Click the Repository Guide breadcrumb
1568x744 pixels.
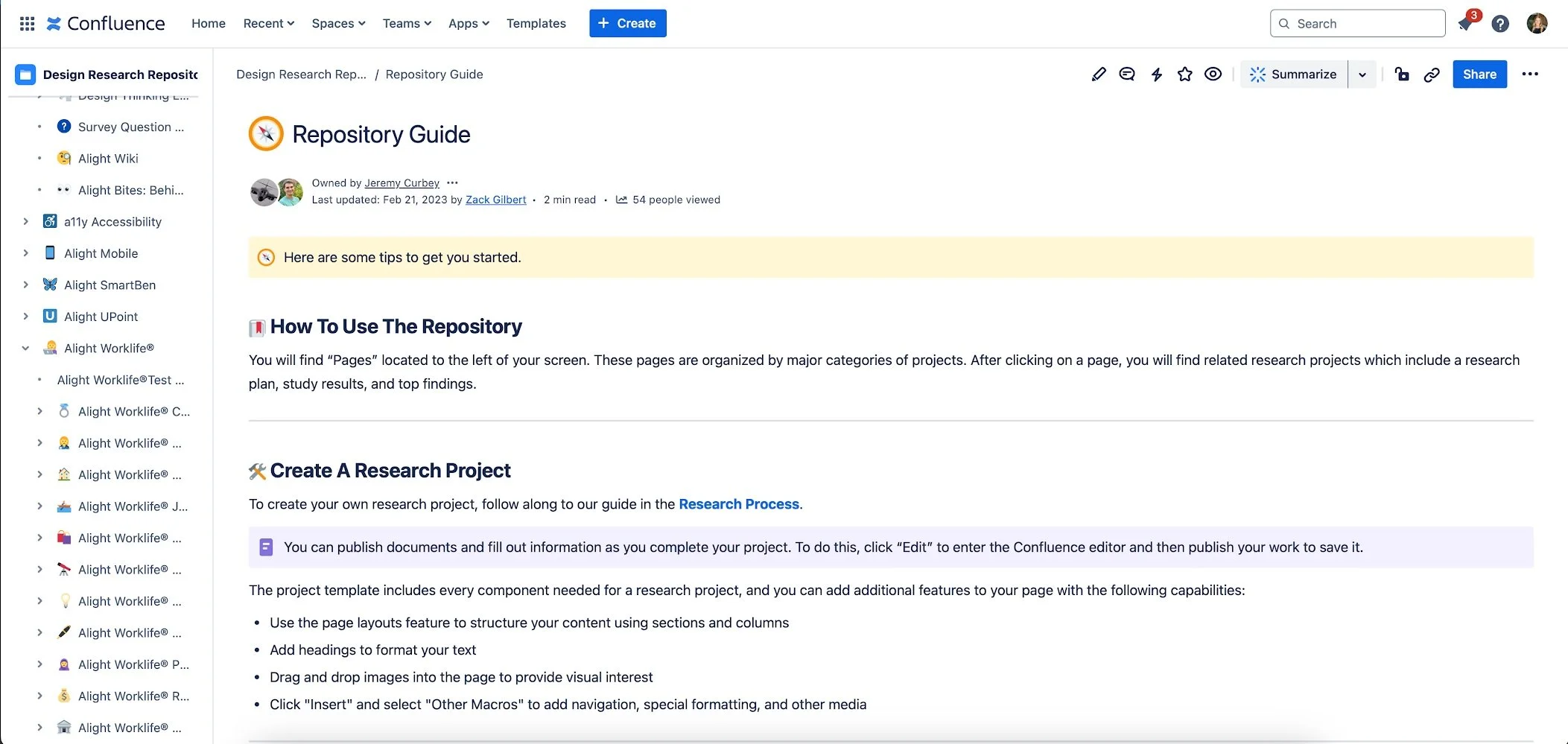click(x=434, y=74)
